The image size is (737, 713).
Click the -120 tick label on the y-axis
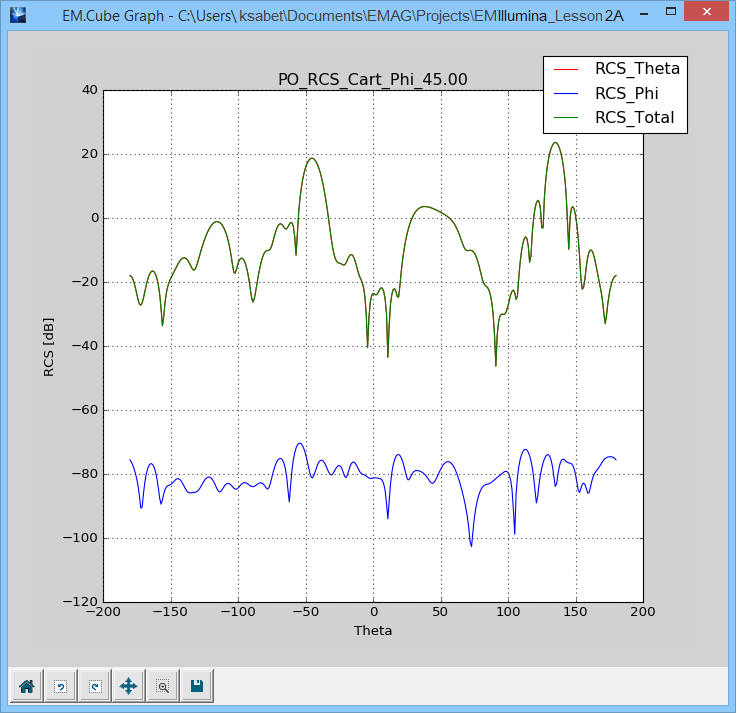[81, 602]
